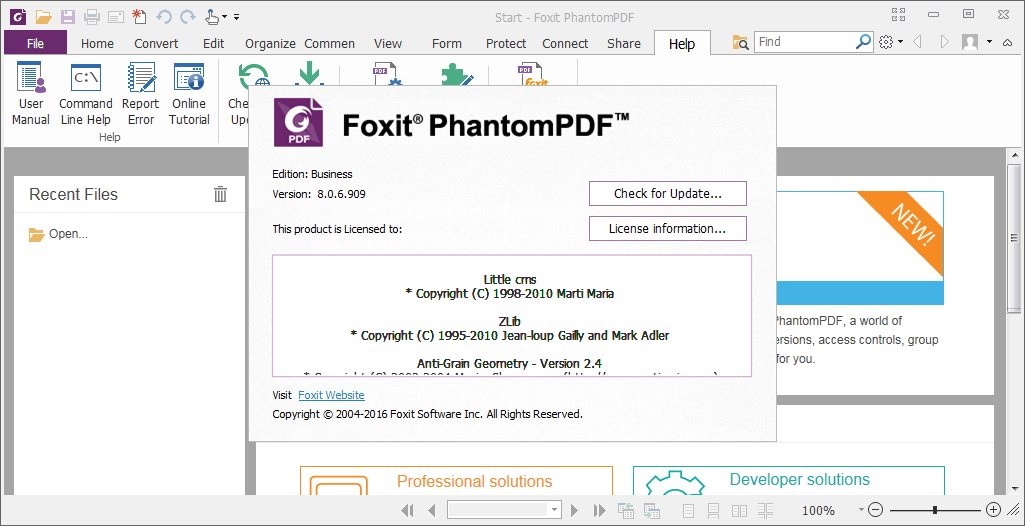Viewport: 1025px width, 526px height.
Task: Open the page number dropdown
Action: (x=555, y=510)
